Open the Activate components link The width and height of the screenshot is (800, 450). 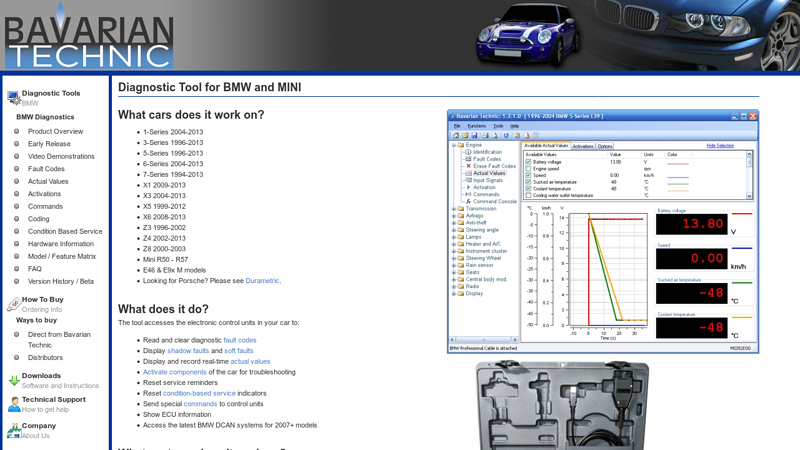click(174, 372)
